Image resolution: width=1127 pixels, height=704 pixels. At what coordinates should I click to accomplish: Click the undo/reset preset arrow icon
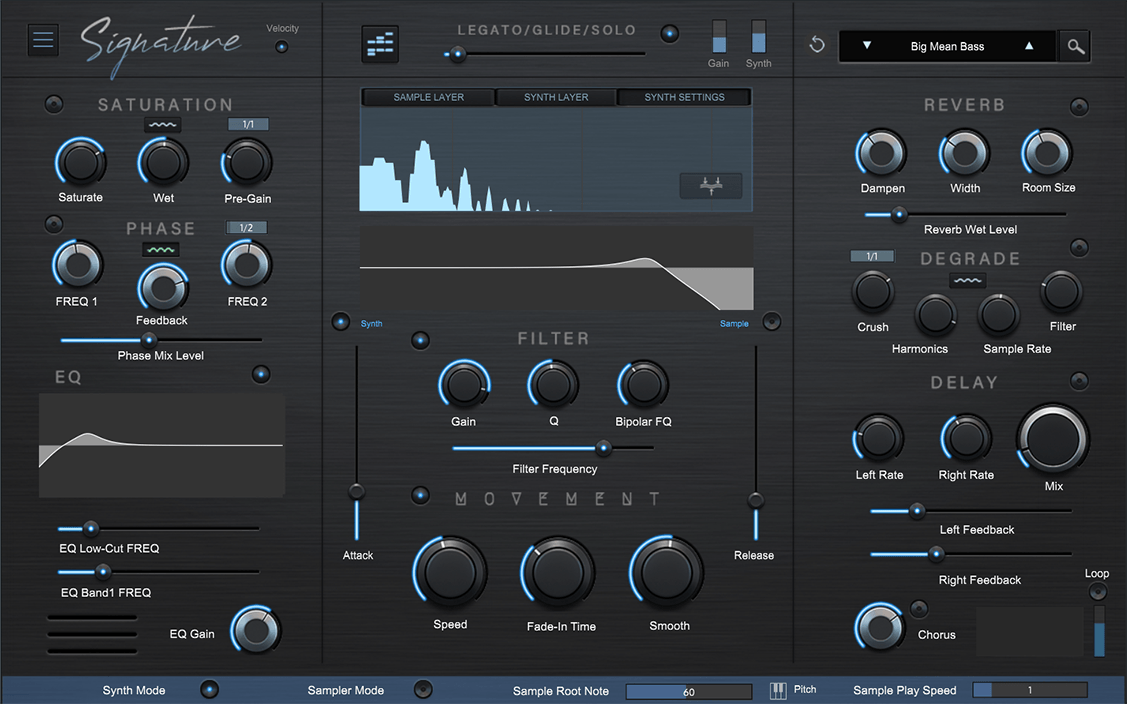[x=816, y=45]
